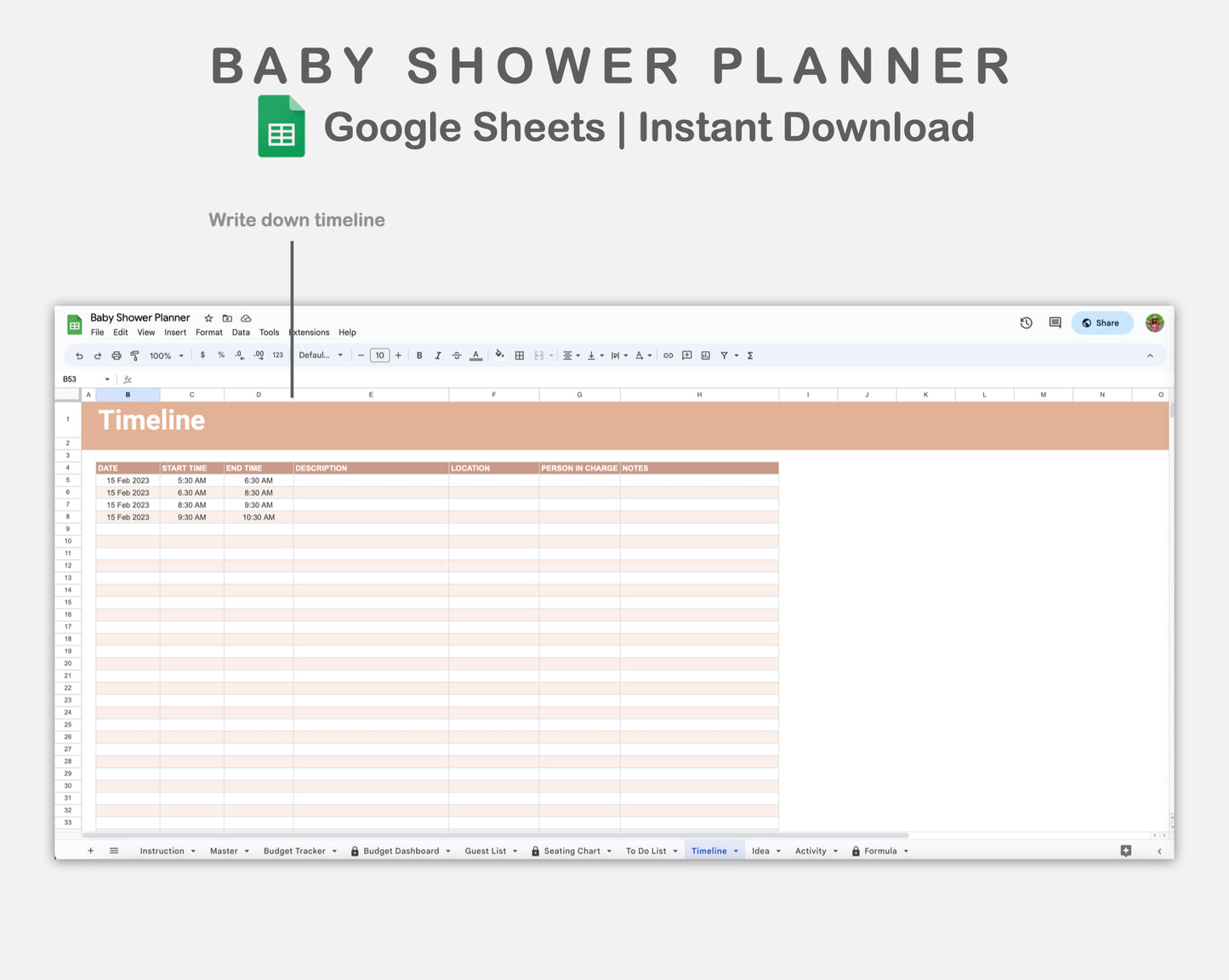Screen dimensions: 1229x980
Task: Add a new sheet with plus button
Action: click(x=91, y=852)
